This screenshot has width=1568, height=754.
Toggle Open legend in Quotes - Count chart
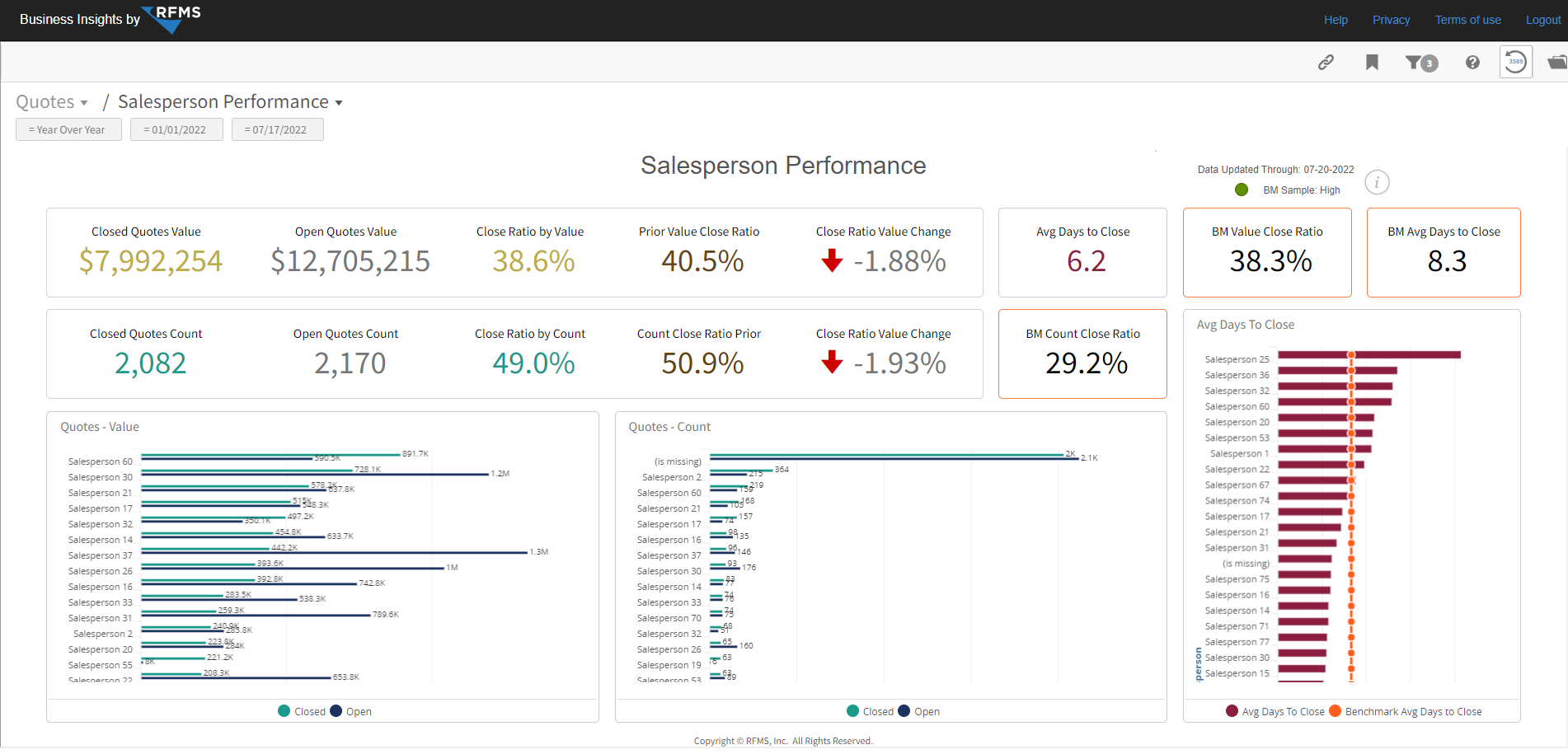click(x=919, y=711)
